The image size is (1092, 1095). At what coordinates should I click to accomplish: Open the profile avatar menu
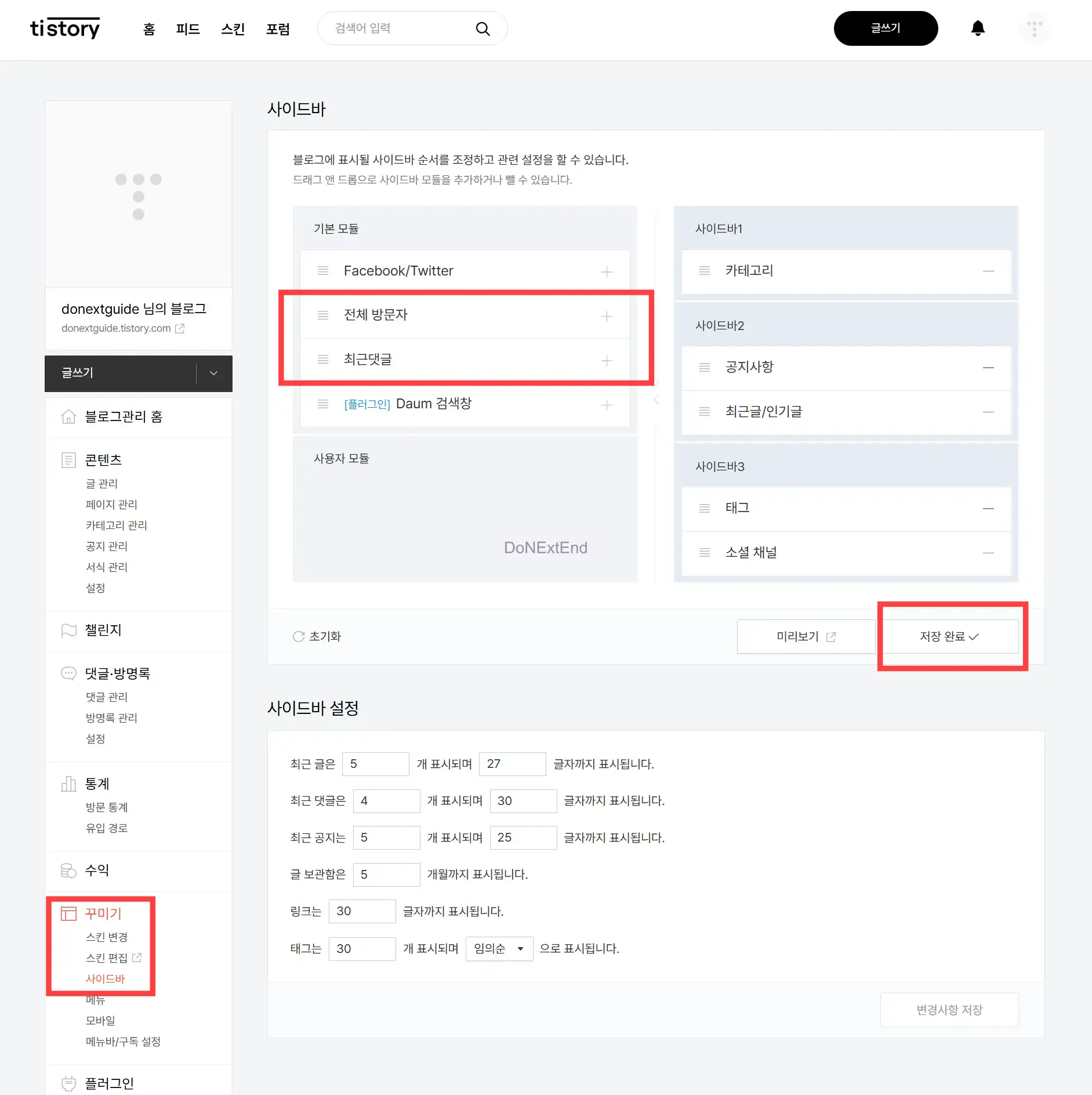1034,28
